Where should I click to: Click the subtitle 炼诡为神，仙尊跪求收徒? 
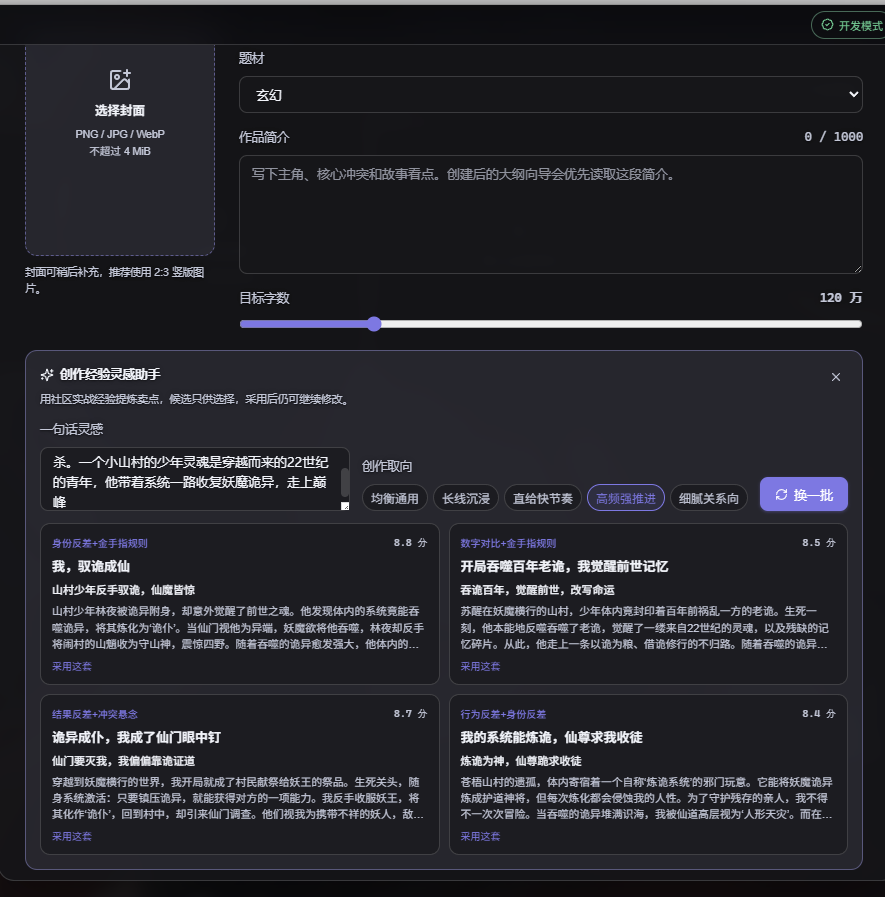pos(521,761)
